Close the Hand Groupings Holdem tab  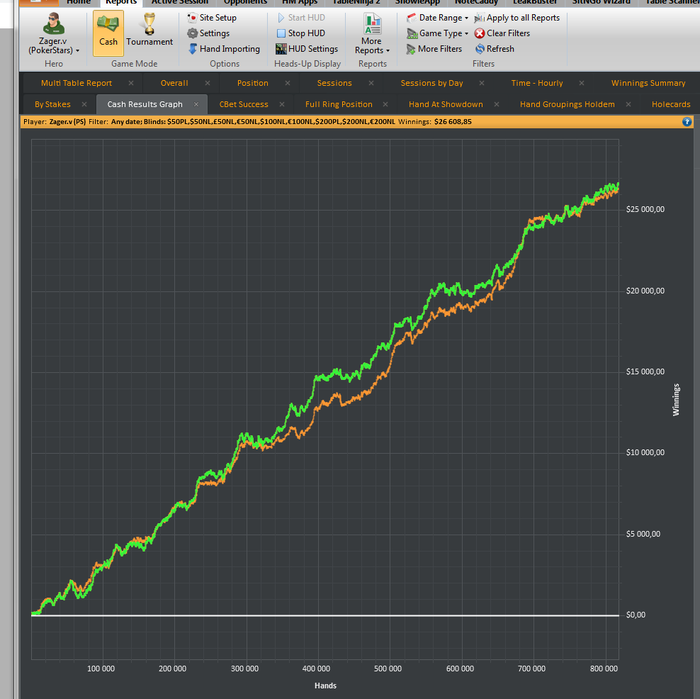tap(628, 104)
